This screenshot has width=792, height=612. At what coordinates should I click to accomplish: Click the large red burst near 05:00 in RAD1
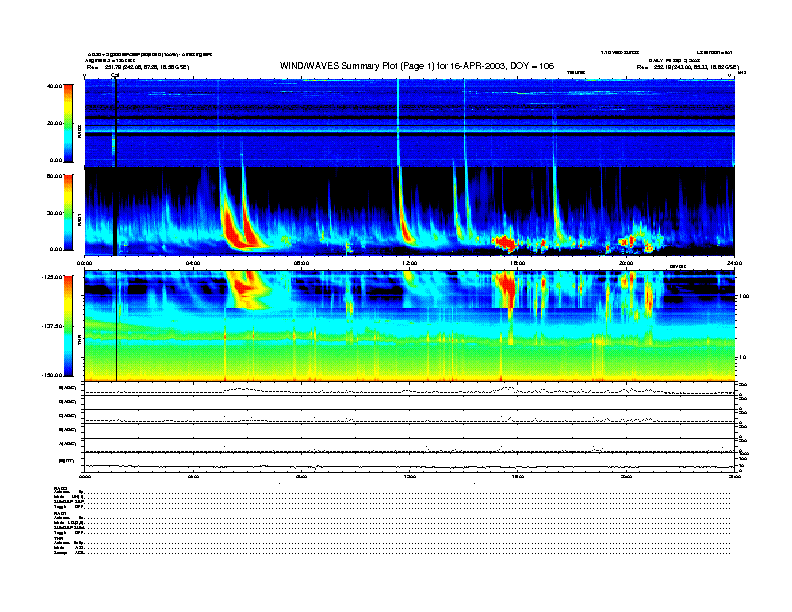point(233,227)
